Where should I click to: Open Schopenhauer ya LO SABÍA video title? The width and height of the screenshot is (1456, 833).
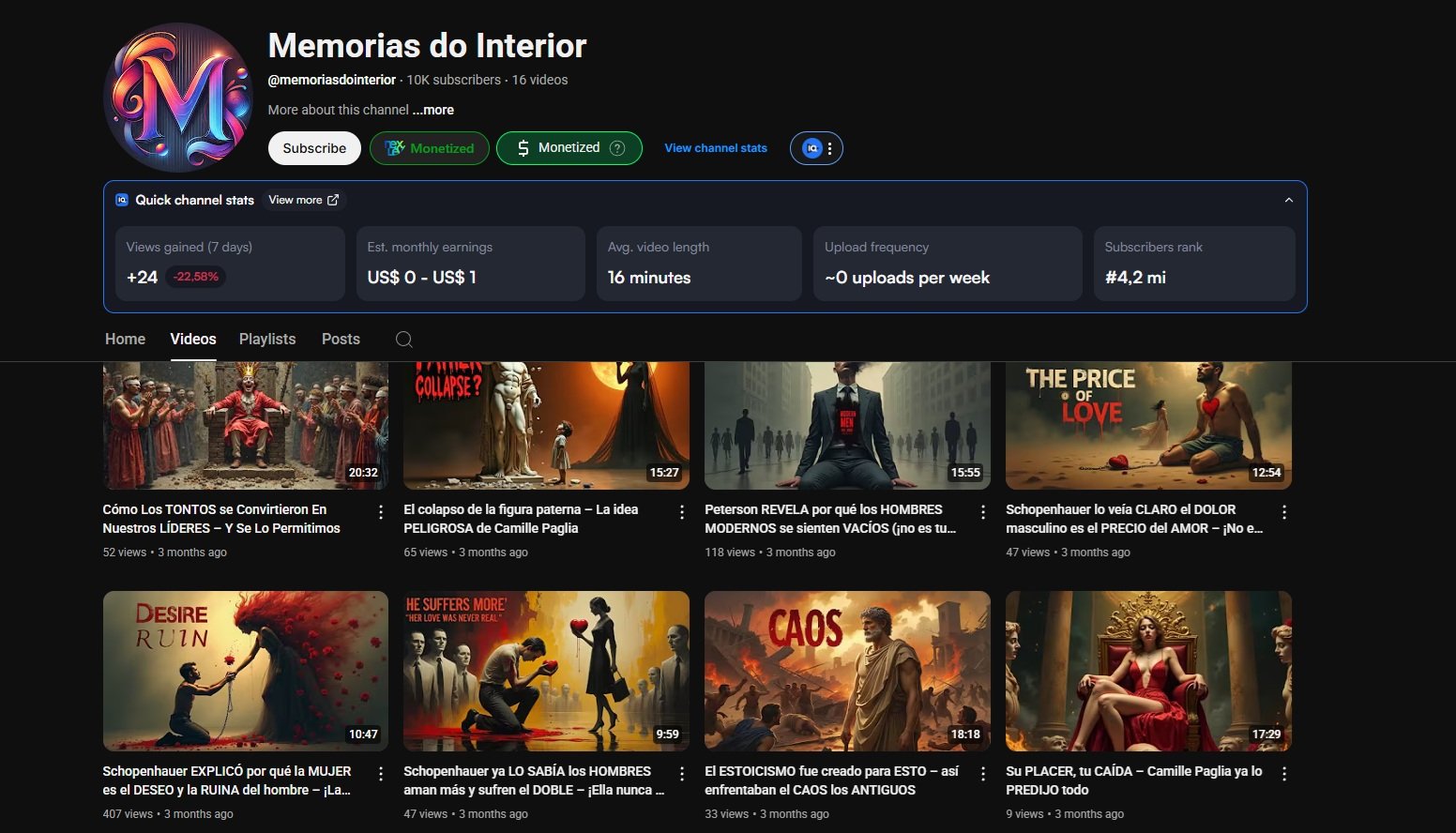coord(534,780)
